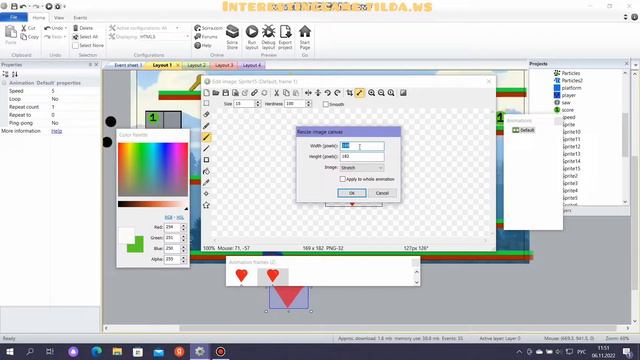The height and width of the screenshot is (360, 640).
Task: Click the Mirror horizontally icon
Action: [308, 93]
